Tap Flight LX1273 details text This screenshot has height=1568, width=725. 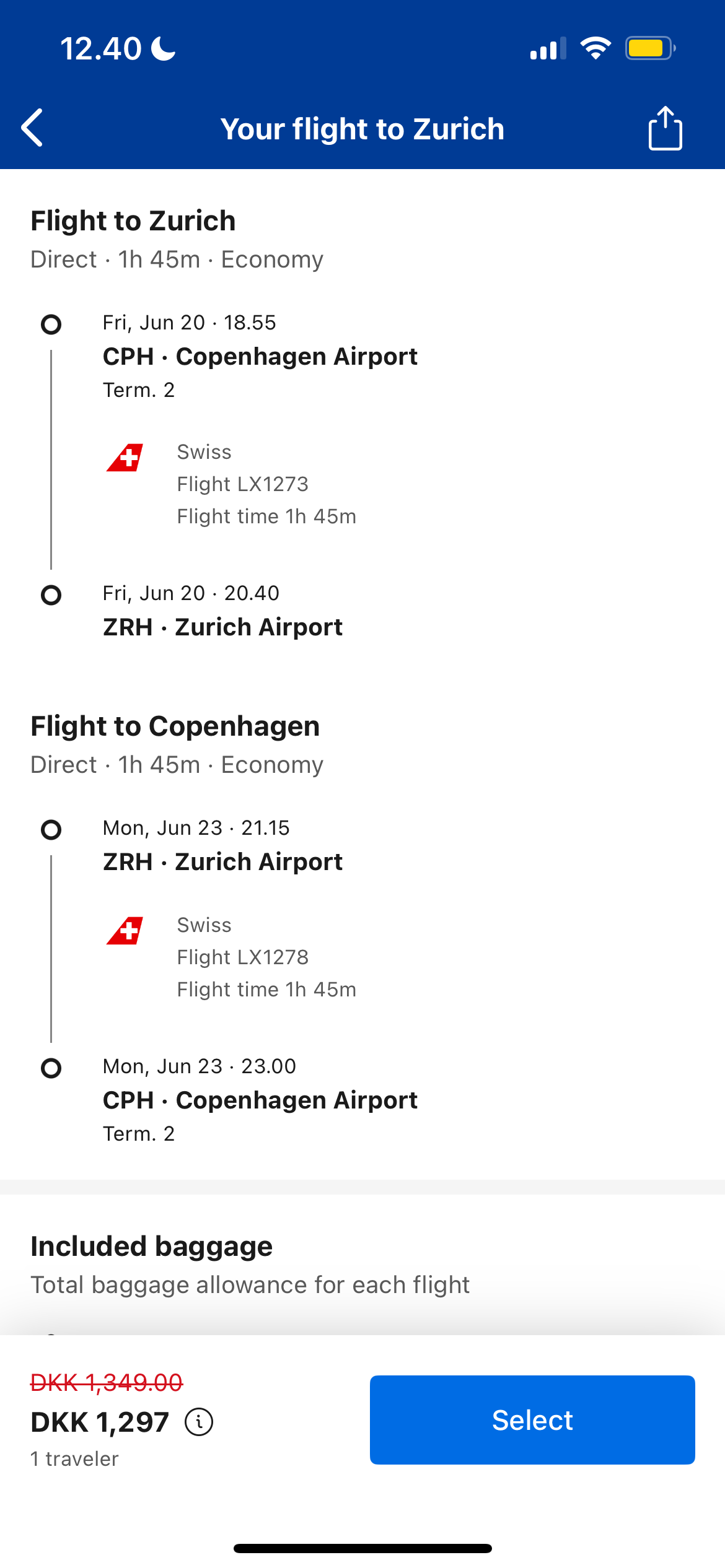[243, 484]
